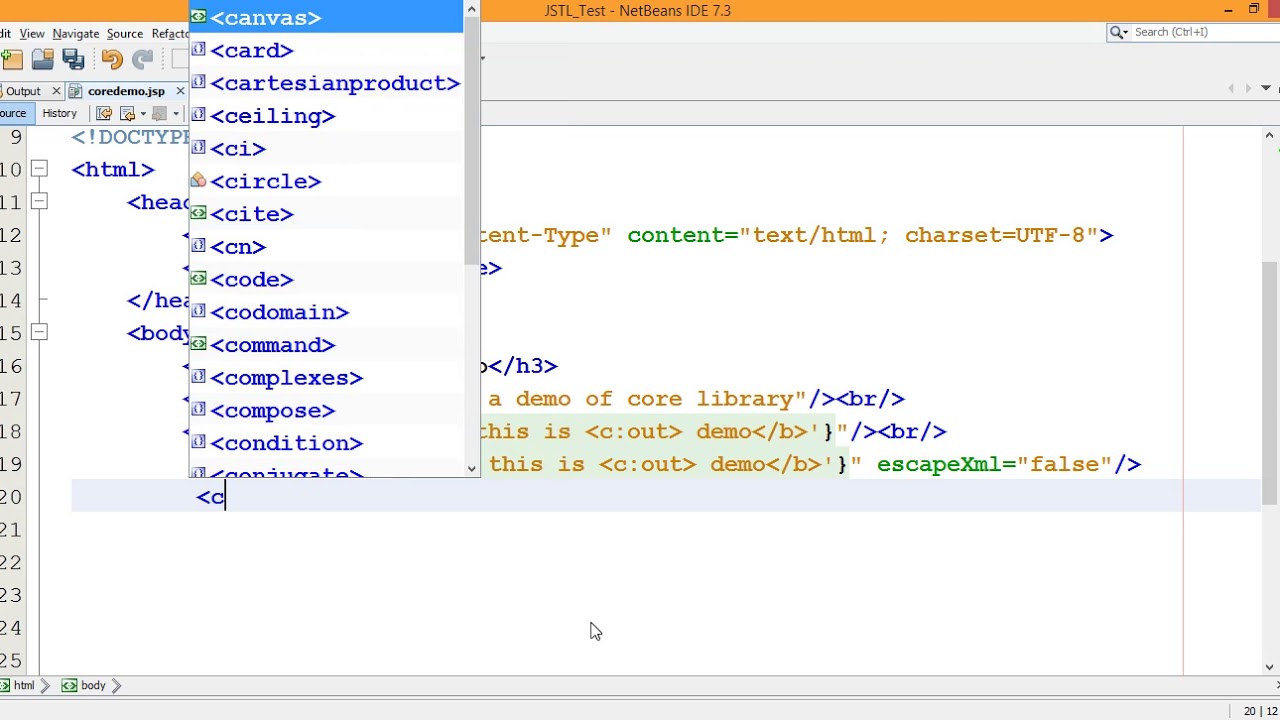The height and width of the screenshot is (720, 1280).
Task: Select the <cite> completion item
Action: (x=326, y=214)
